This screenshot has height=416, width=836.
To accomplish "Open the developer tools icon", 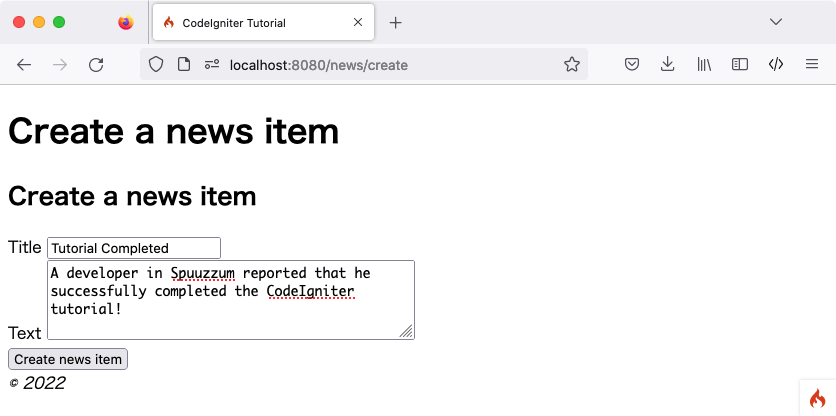I will 776,65.
